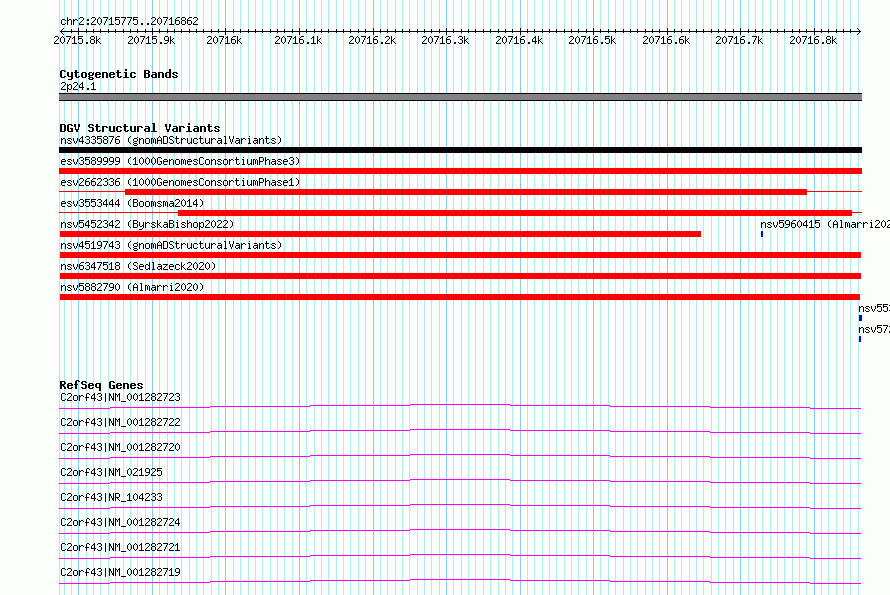Click the red bar of esv3553444
The image size is (890, 595).
click(515, 213)
